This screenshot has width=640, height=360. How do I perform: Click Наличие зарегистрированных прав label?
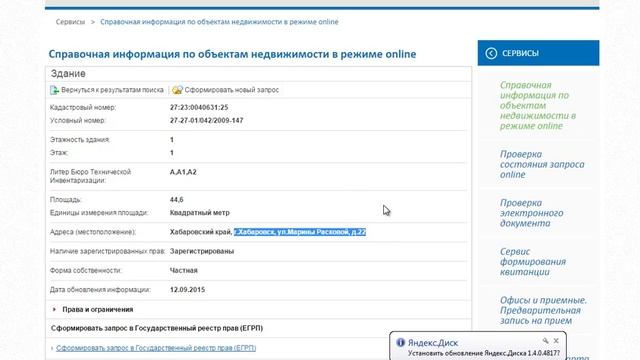click(x=107, y=251)
